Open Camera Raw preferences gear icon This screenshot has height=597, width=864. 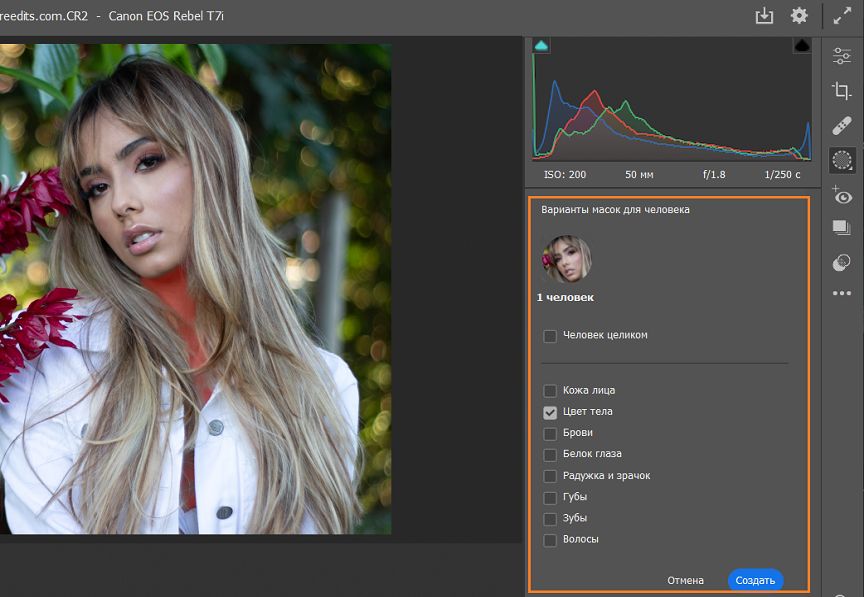click(799, 15)
